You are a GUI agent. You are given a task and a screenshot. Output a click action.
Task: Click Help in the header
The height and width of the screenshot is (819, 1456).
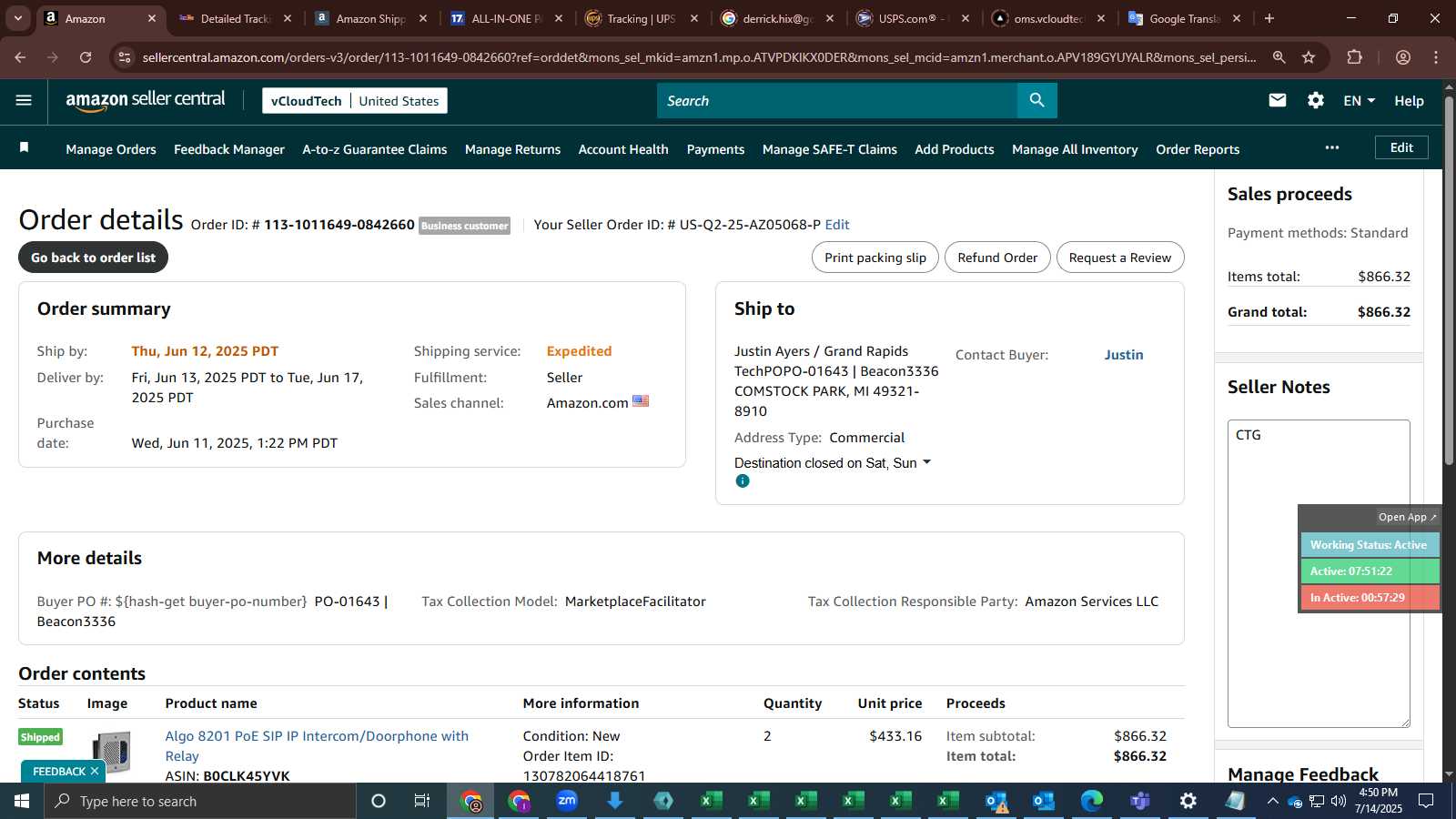point(1409,101)
